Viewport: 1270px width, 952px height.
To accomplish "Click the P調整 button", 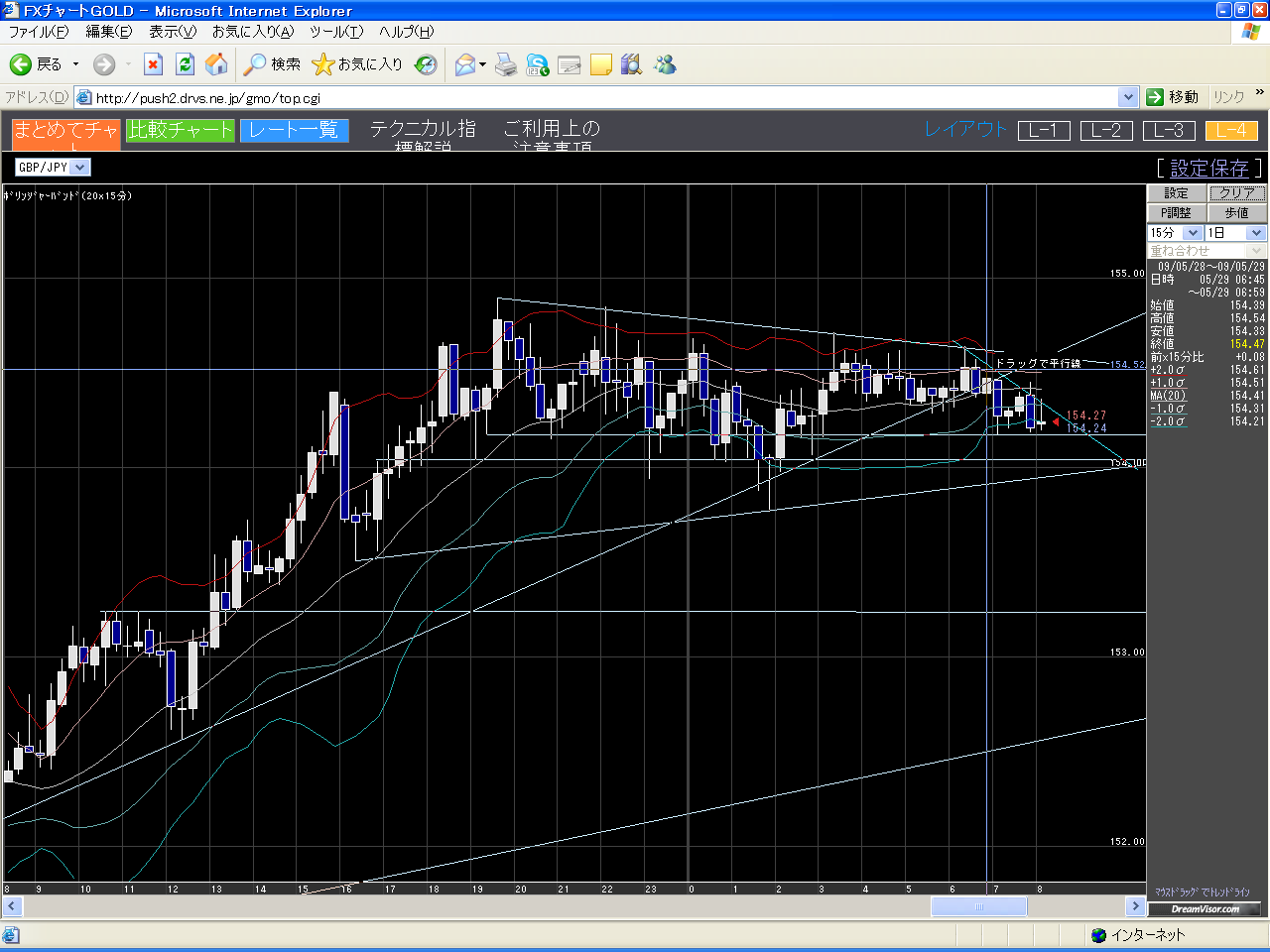I will [1177, 213].
